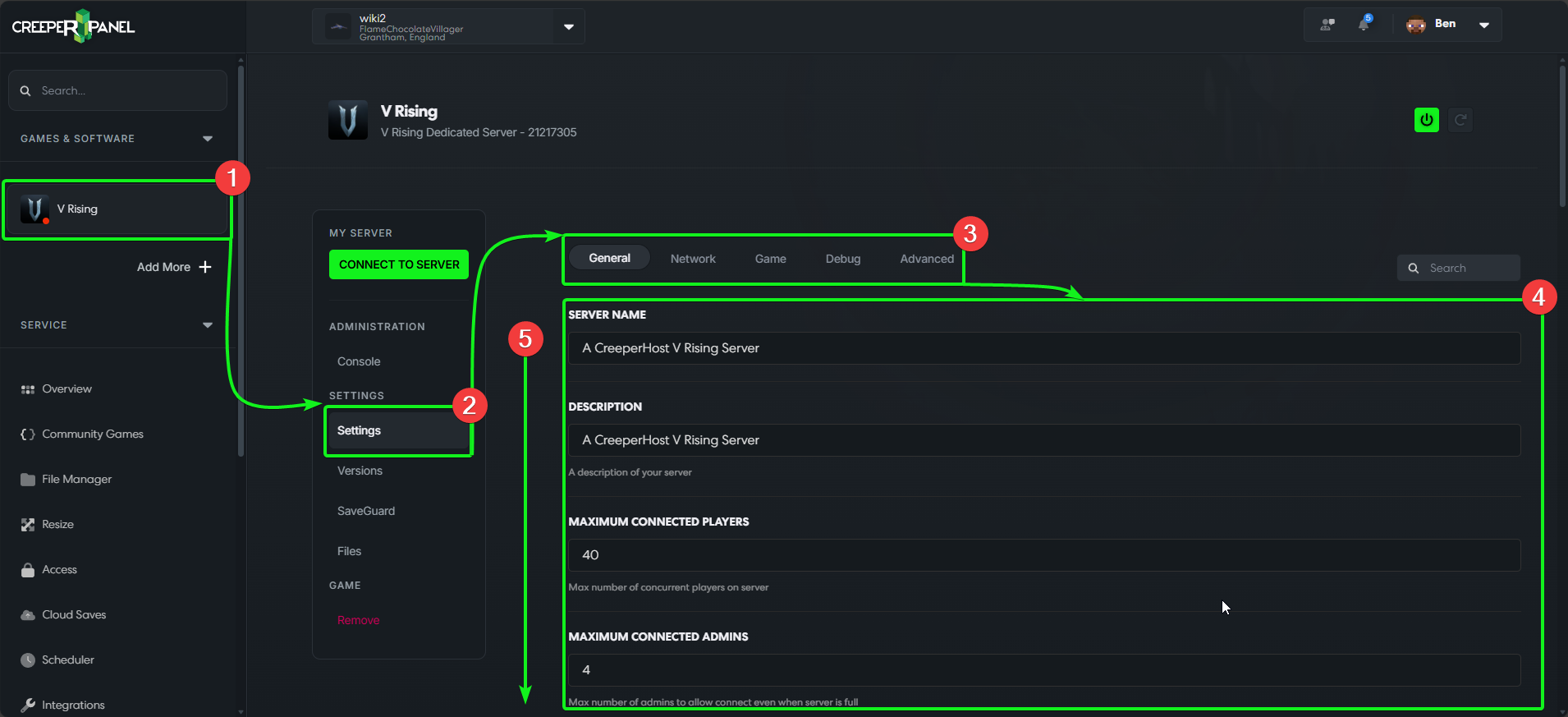Switch to the General tab
This screenshot has height=717, width=1568.
tap(610, 258)
